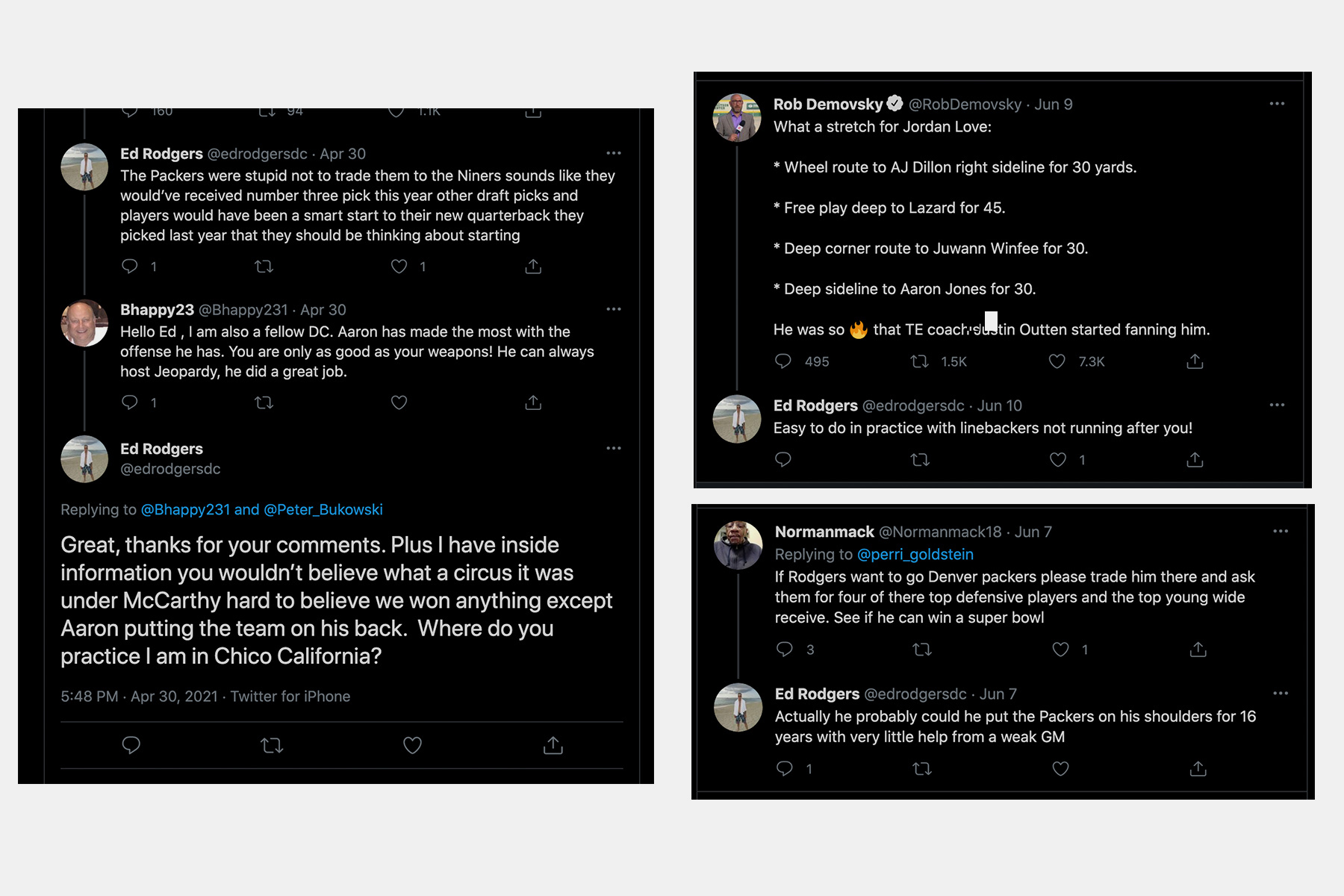Screen dimensions: 1344x896
Task: Reply to Ed Rodgers' Chico California tweet
Action: [x=131, y=744]
